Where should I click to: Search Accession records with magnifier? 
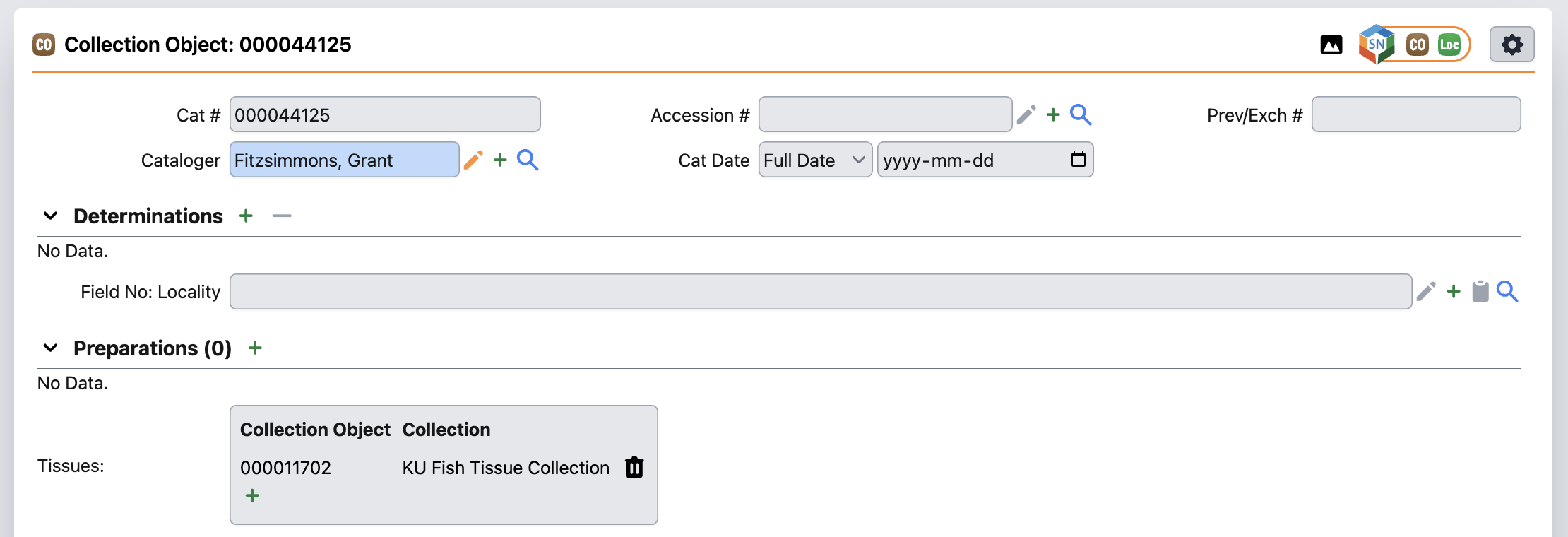pyautogui.click(x=1081, y=115)
